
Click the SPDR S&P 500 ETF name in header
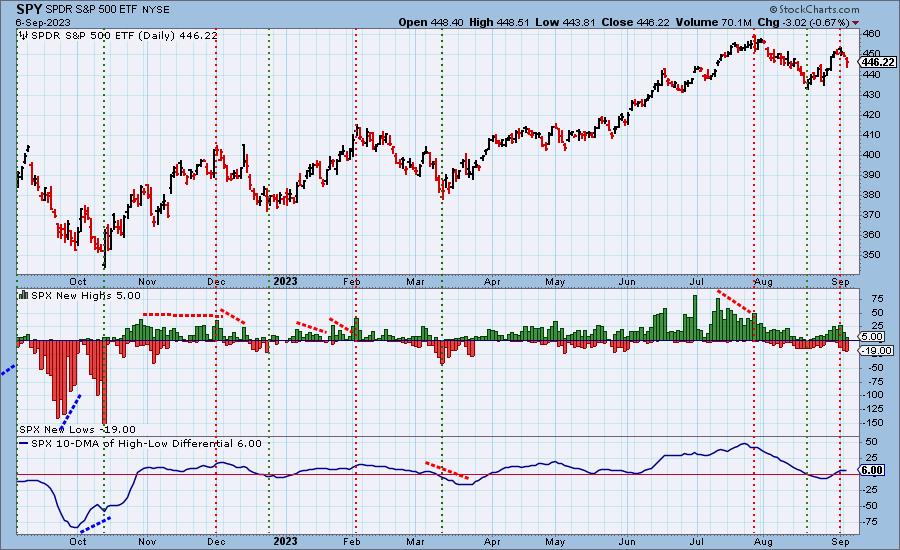click(90, 10)
